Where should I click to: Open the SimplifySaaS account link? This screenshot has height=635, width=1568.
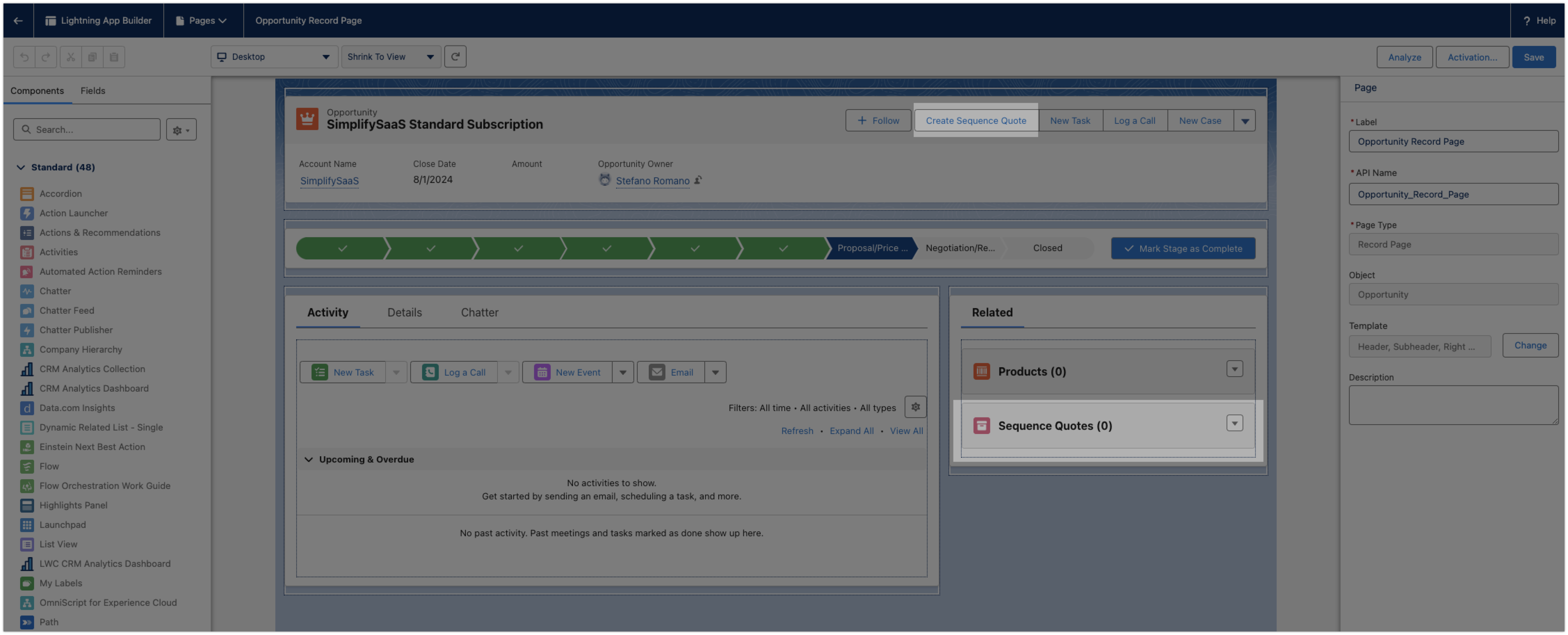[x=329, y=181]
